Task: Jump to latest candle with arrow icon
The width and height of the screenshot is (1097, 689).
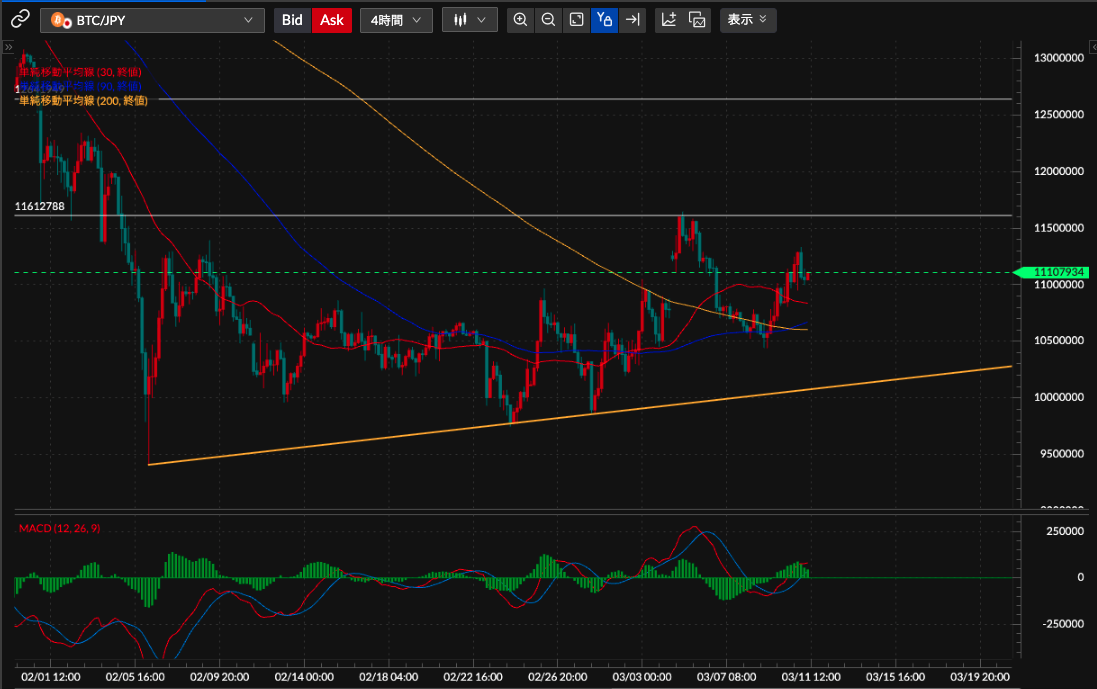Action: click(632, 20)
